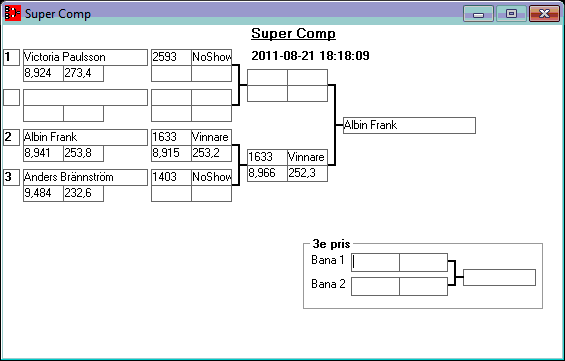Select the Victoria Paulsson name field
The image size is (565, 361).
coord(85,57)
